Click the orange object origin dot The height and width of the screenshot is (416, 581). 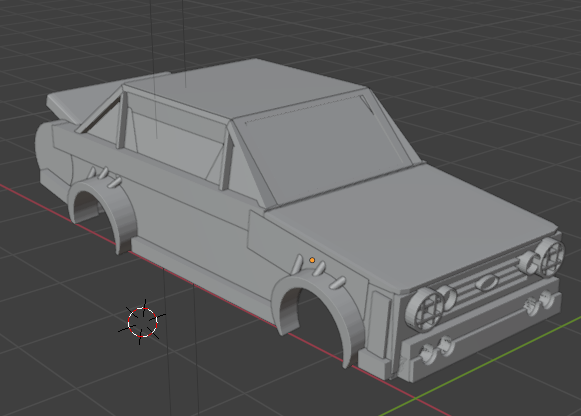[x=312, y=260]
